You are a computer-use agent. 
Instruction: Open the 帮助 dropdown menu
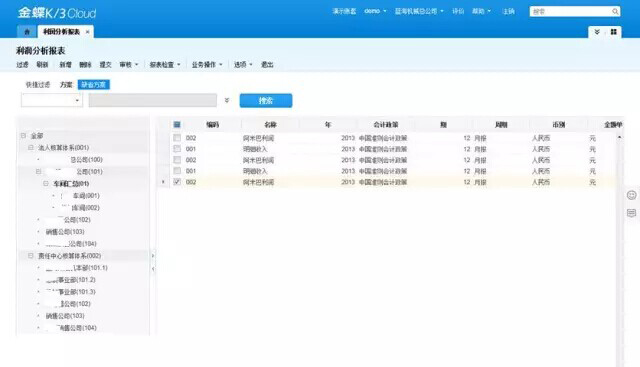[482, 11]
